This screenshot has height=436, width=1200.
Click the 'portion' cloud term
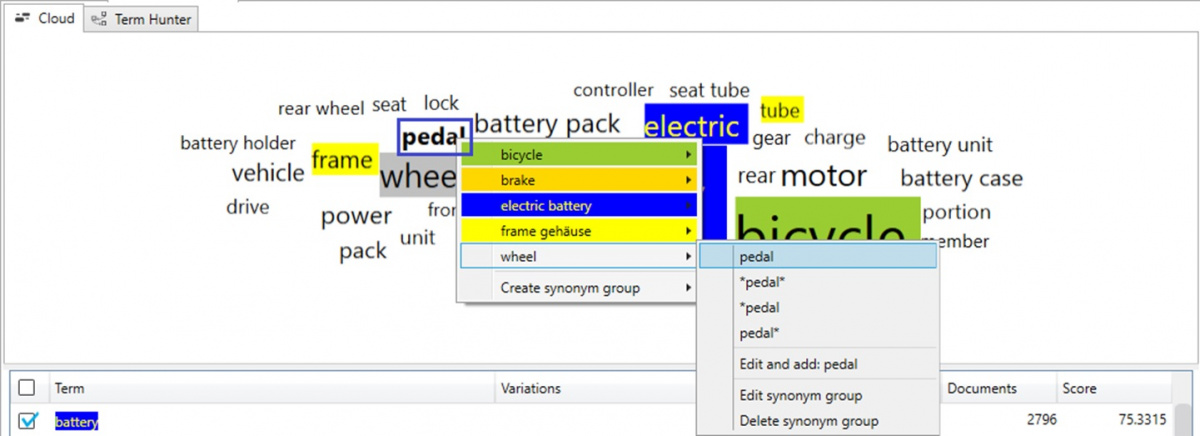(957, 212)
